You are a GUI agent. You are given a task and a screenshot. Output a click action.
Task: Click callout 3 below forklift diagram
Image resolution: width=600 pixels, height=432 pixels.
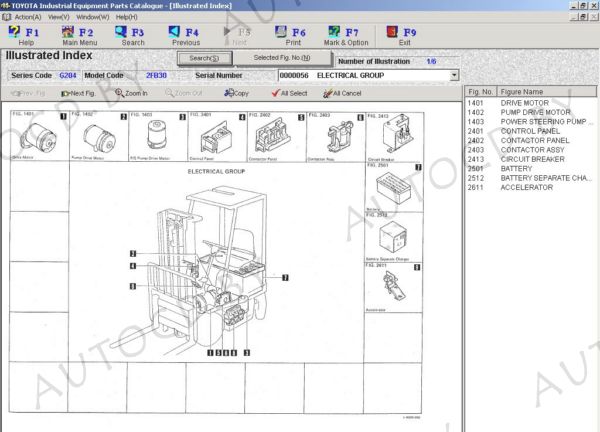pyautogui.click(x=247, y=353)
